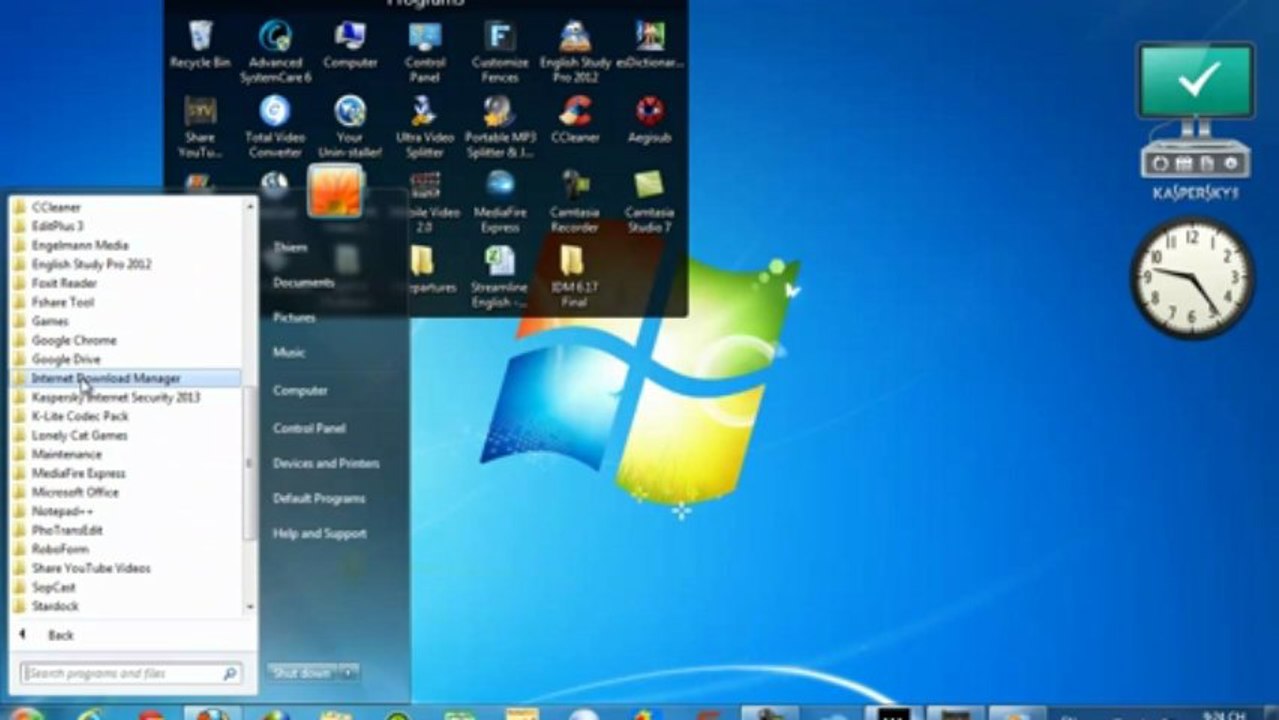Open the Streamline English desktop file icon

(x=500, y=277)
